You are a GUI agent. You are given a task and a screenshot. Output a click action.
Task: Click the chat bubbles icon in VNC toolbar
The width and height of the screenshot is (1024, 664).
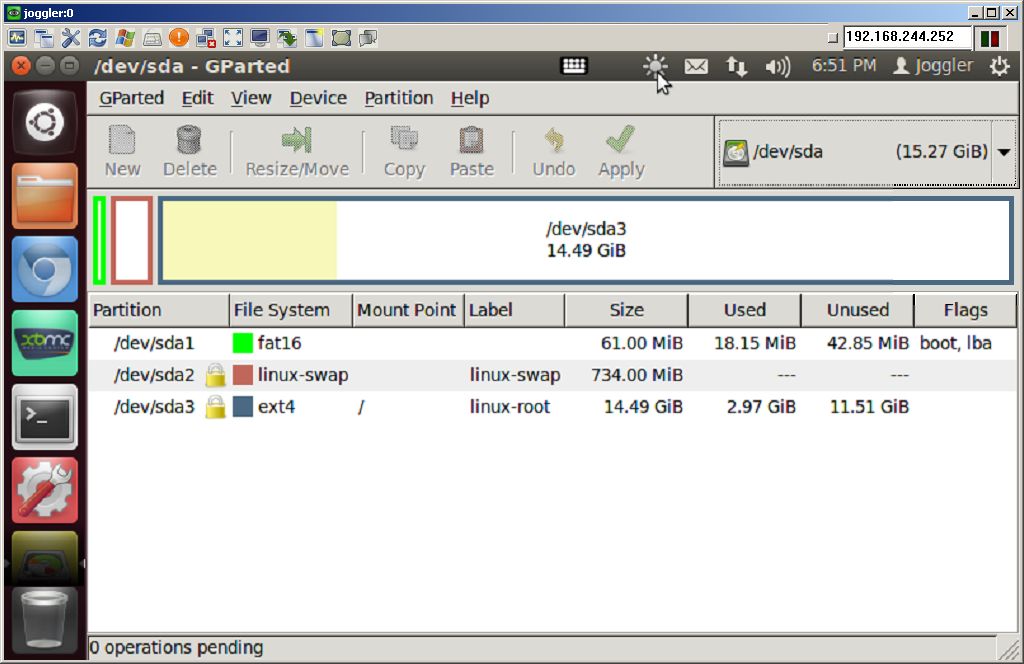tap(368, 38)
